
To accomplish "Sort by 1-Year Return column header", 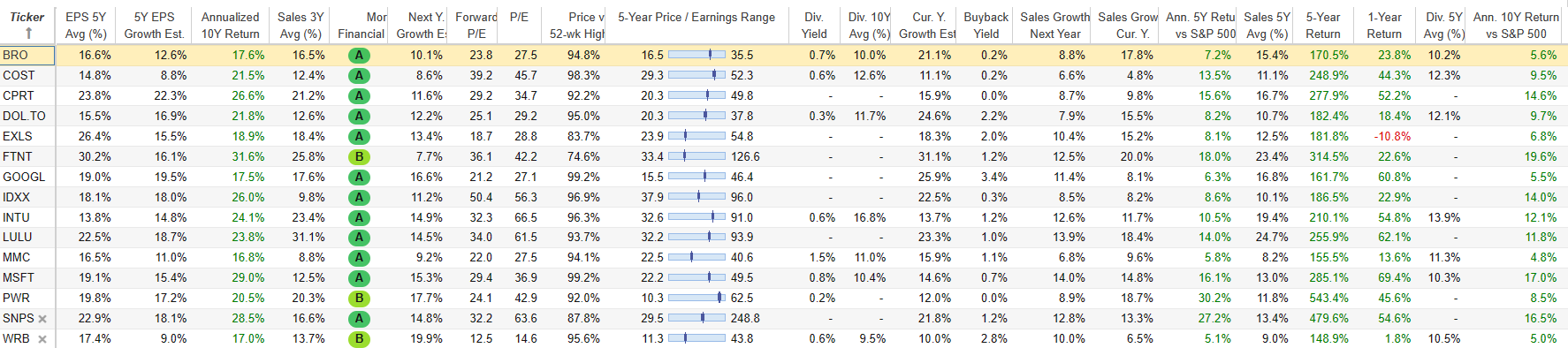I will click(1384, 25).
